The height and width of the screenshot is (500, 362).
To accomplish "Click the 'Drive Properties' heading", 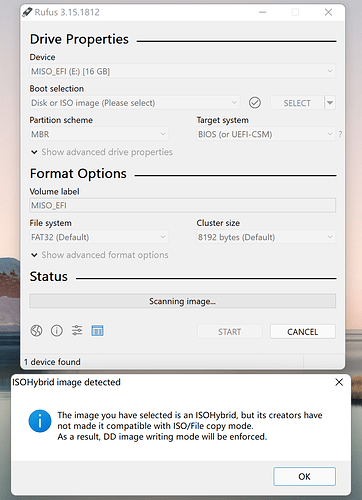I will (x=79, y=39).
